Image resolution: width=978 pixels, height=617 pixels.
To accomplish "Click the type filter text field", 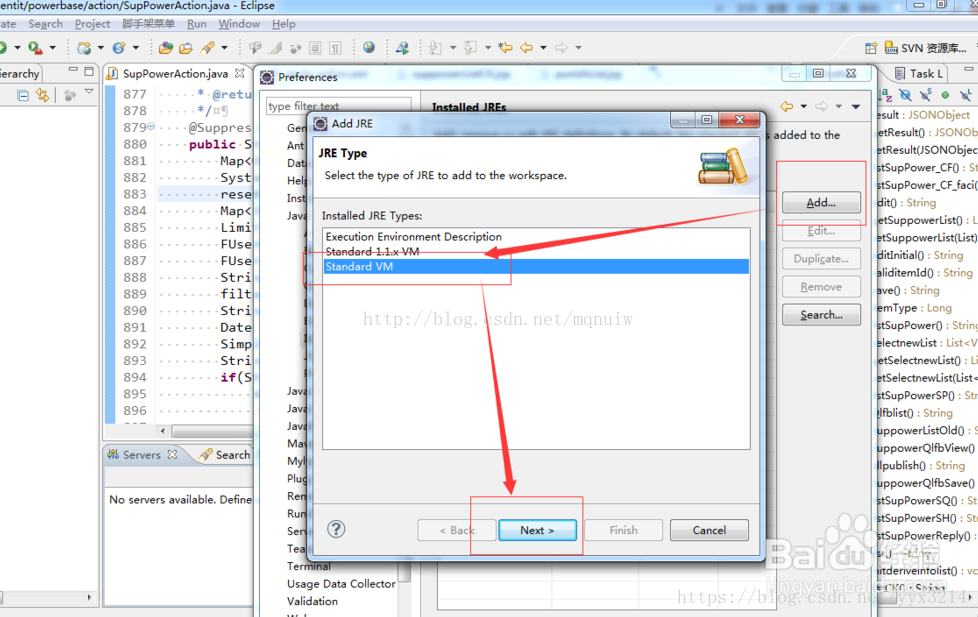I will [x=338, y=105].
